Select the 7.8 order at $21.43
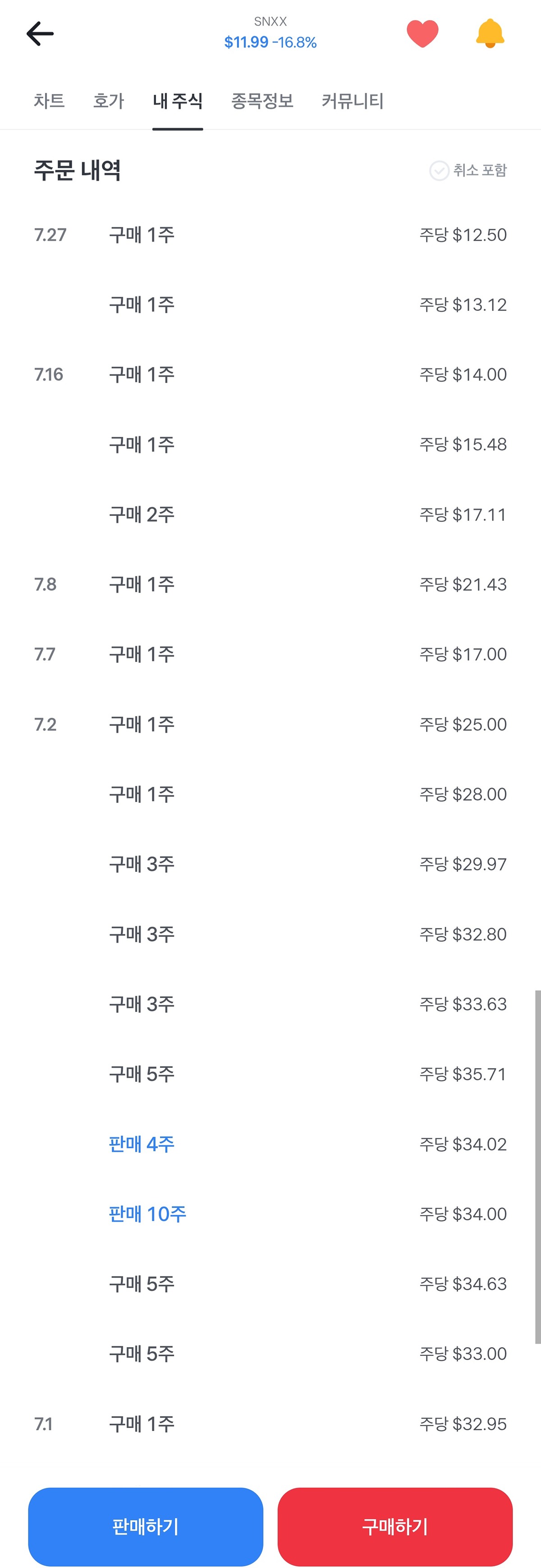This screenshot has width=541, height=1568. click(x=270, y=584)
